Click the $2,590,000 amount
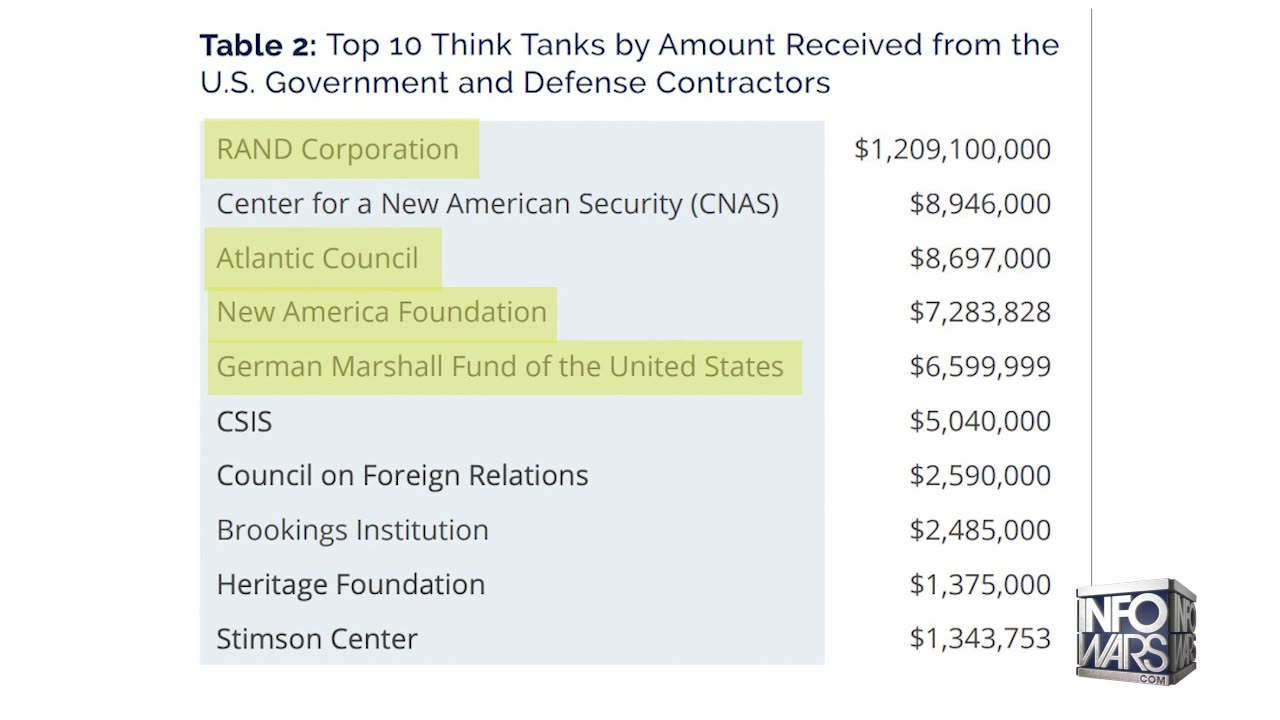Screen dimensions: 1280x720 pyautogui.click(x=980, y=475)
